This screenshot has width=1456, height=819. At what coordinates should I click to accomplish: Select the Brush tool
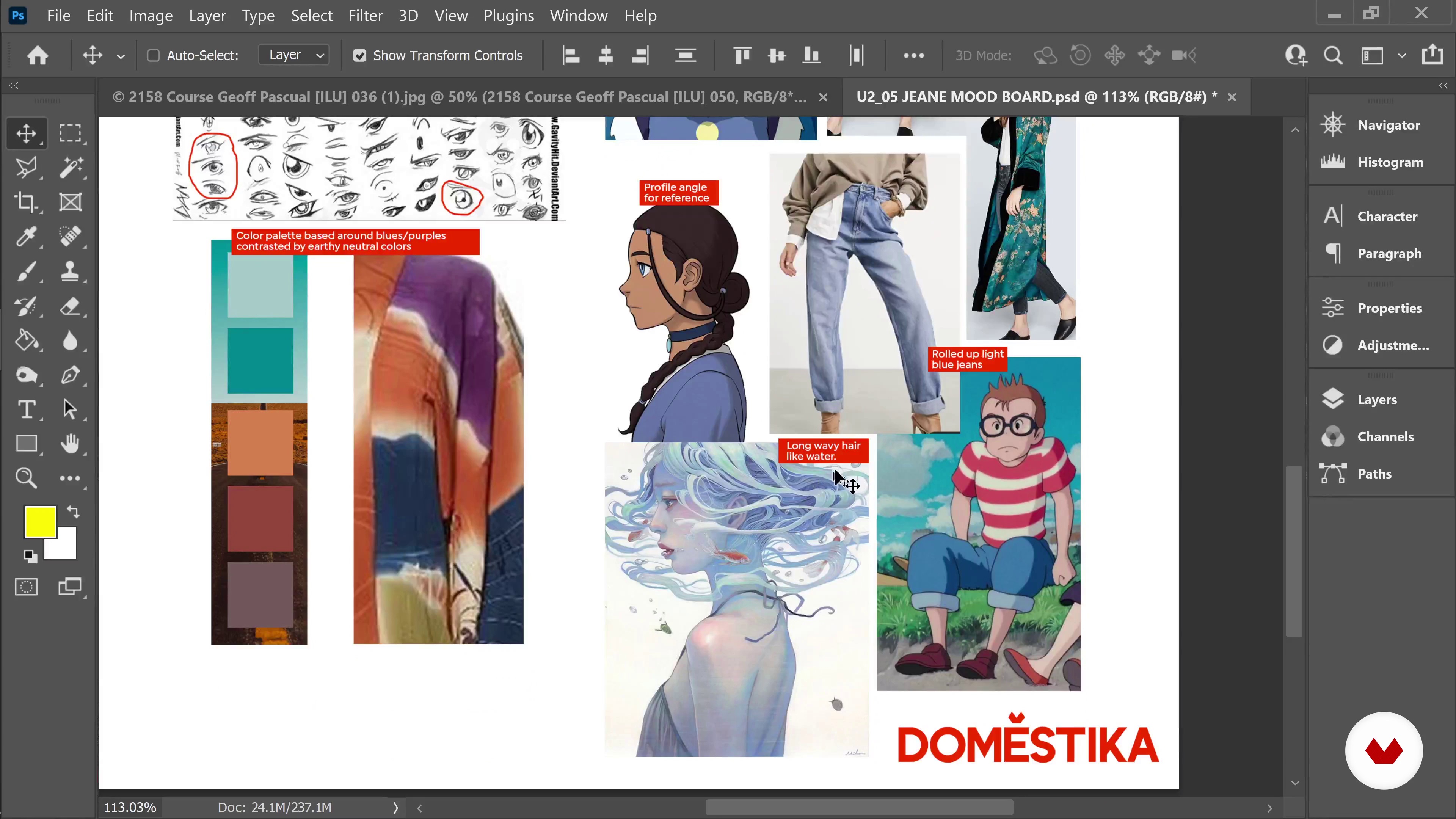pos(26,271)
